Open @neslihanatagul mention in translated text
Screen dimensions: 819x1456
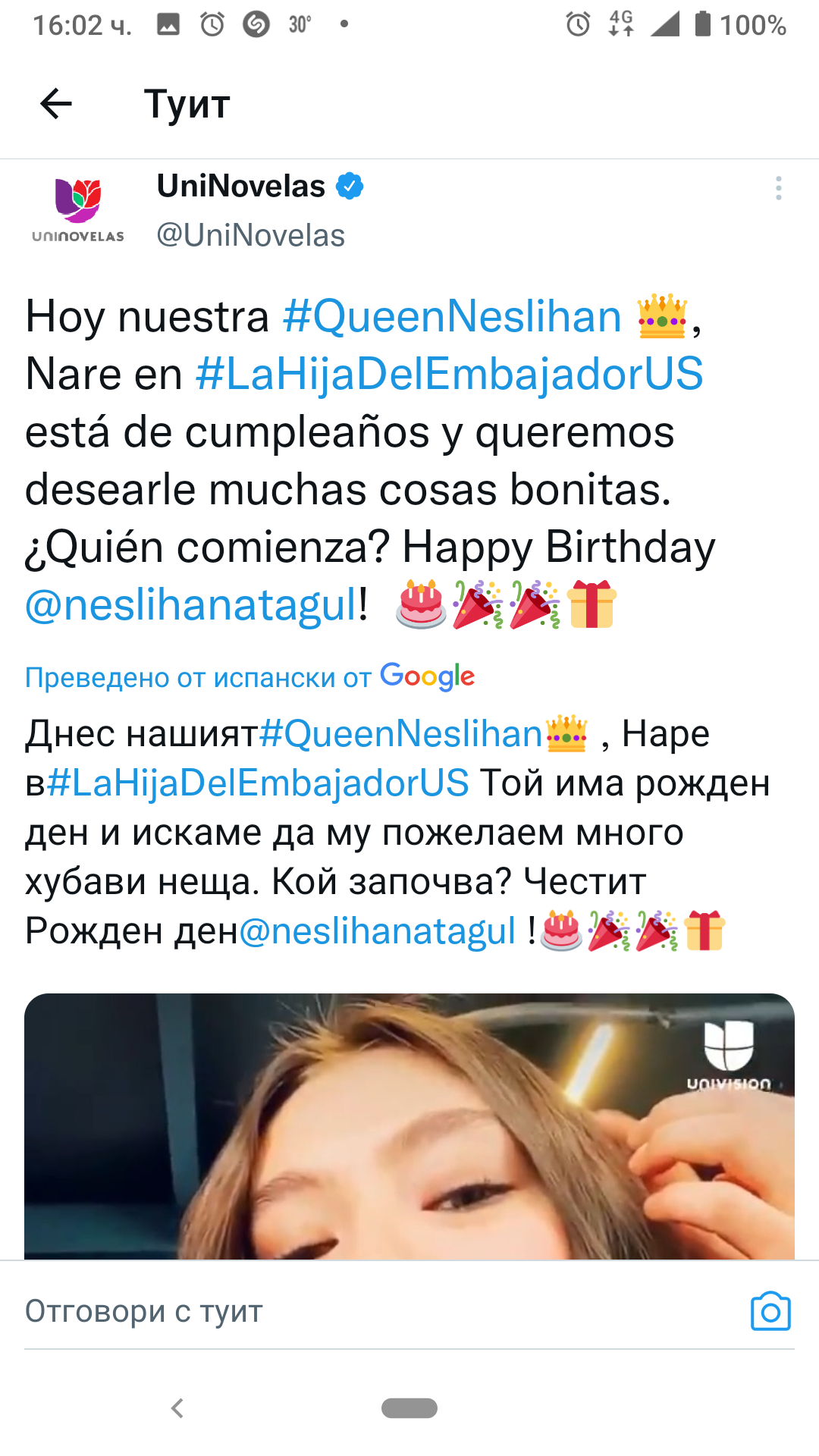point(378,931)
